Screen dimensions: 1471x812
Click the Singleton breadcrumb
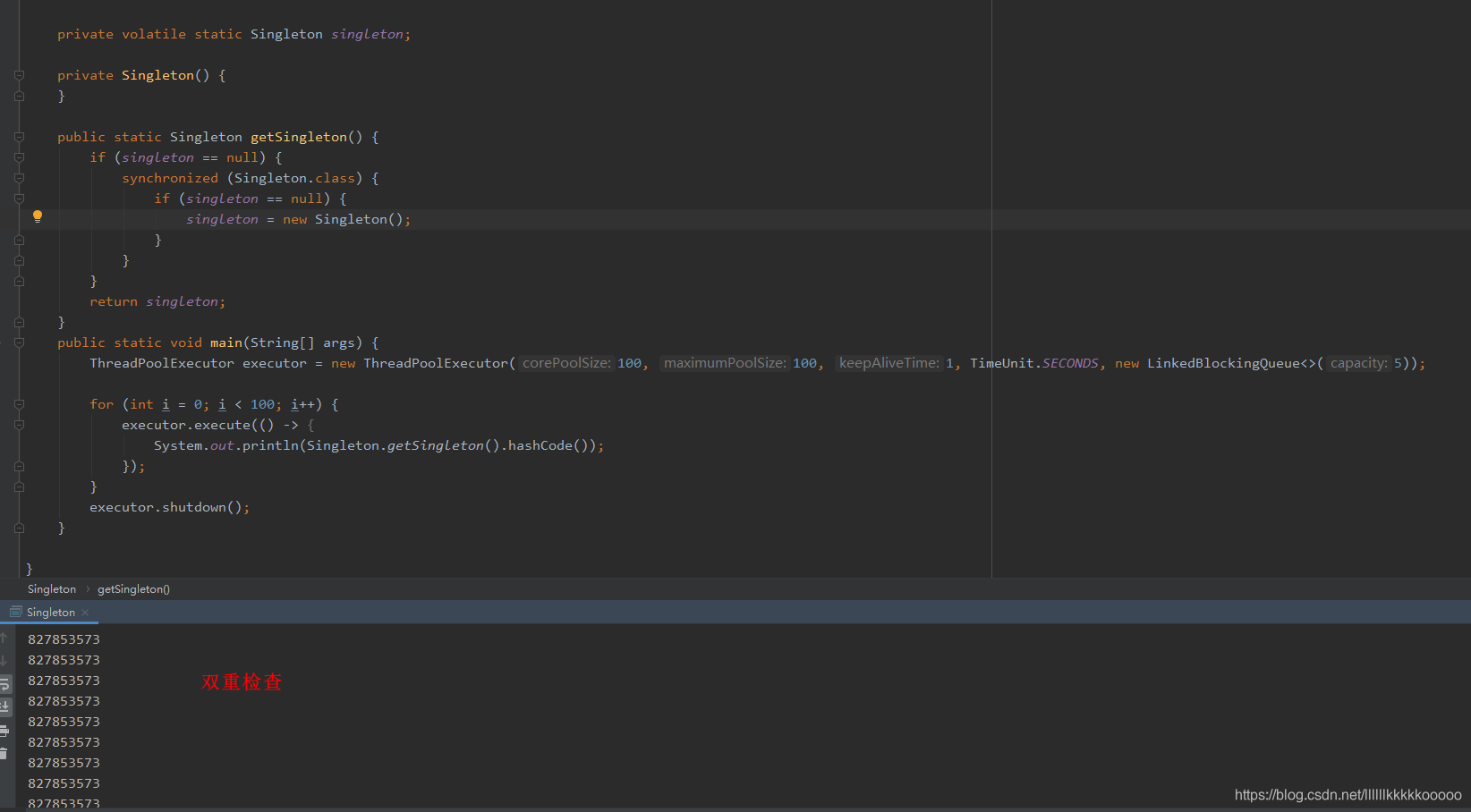tap(52, 589)
